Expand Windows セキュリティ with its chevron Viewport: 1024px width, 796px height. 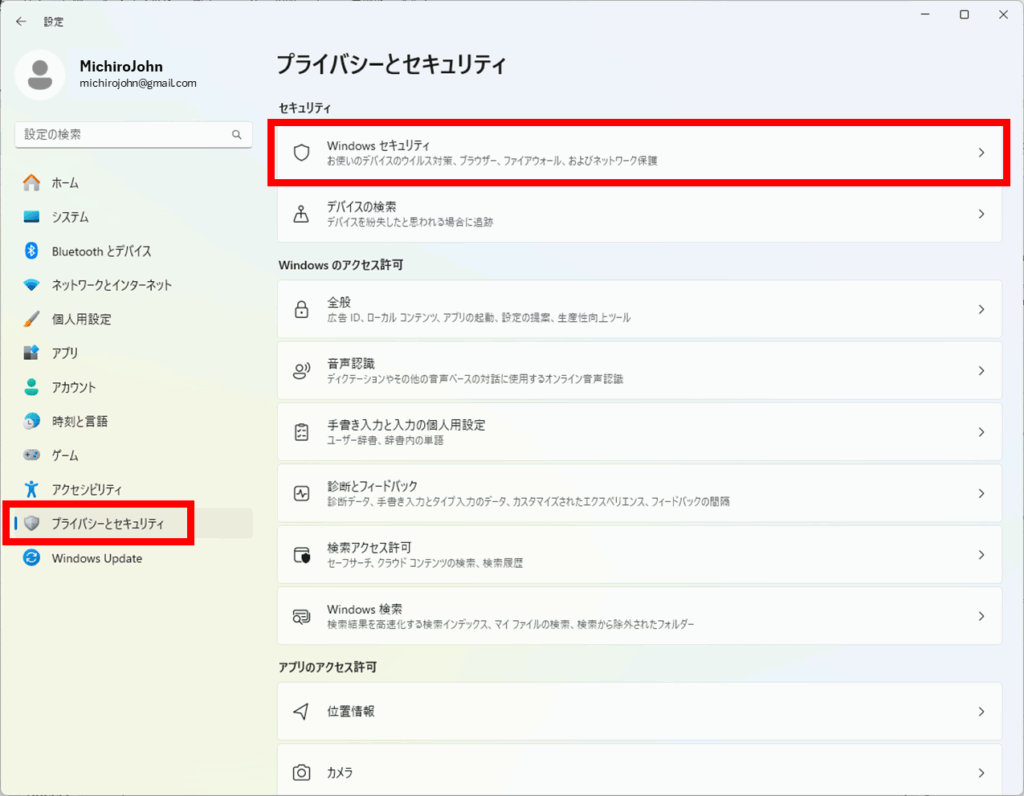pyautogui.click(x=981, y=153)
